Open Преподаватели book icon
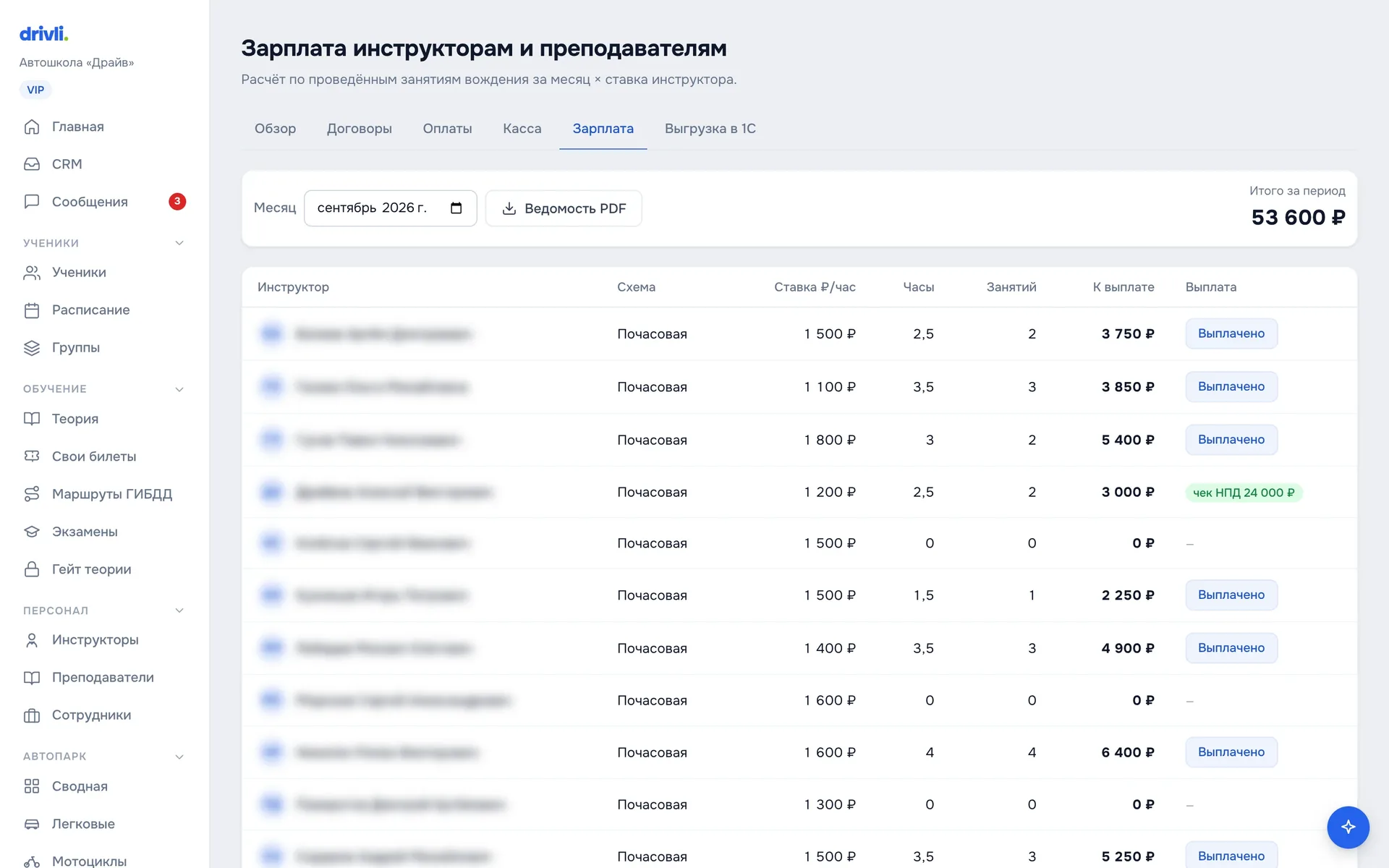Viewport: 1389px width, 868px height. click(32, 678)
